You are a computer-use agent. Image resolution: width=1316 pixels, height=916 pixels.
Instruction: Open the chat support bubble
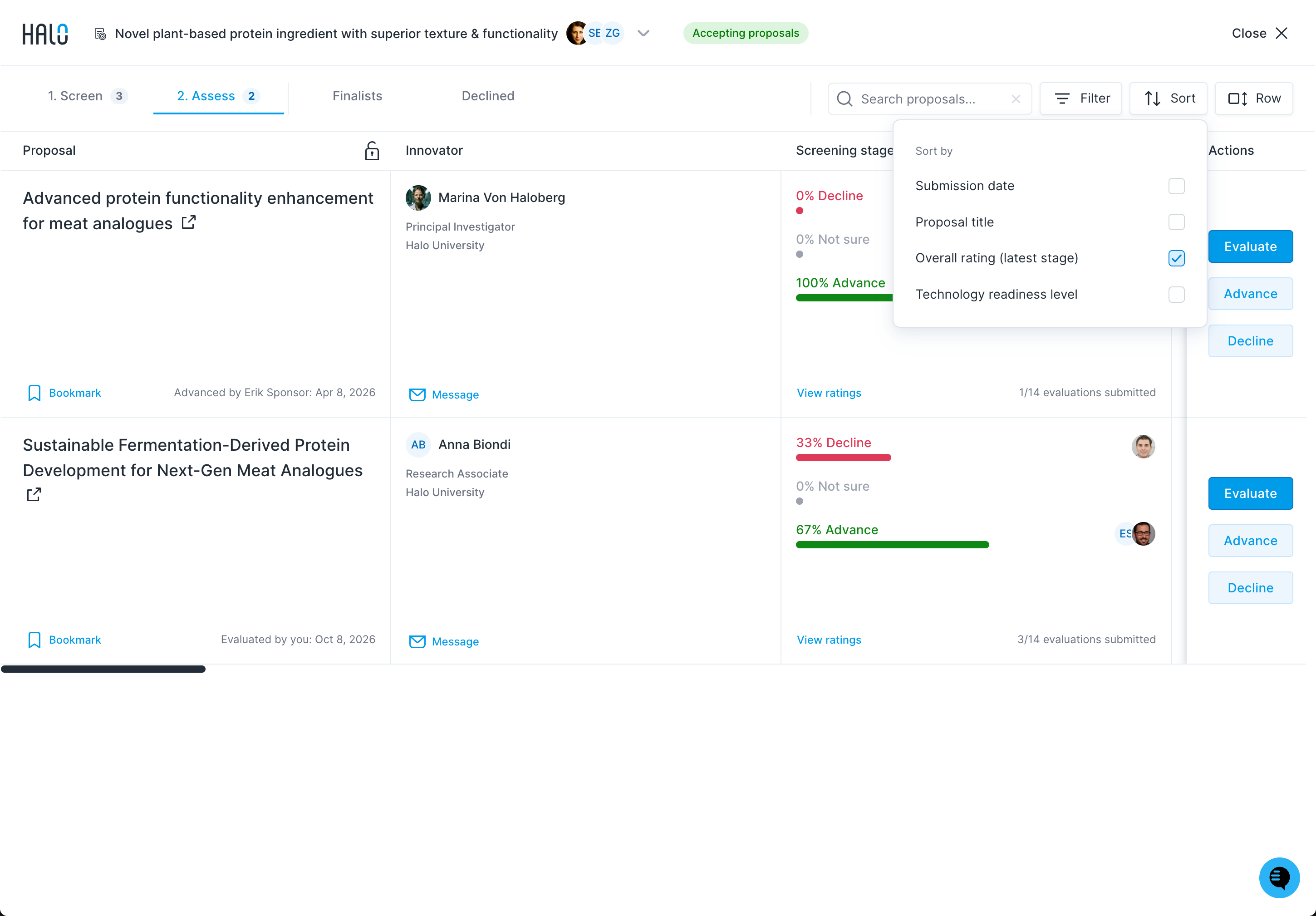pos(1279,877)
